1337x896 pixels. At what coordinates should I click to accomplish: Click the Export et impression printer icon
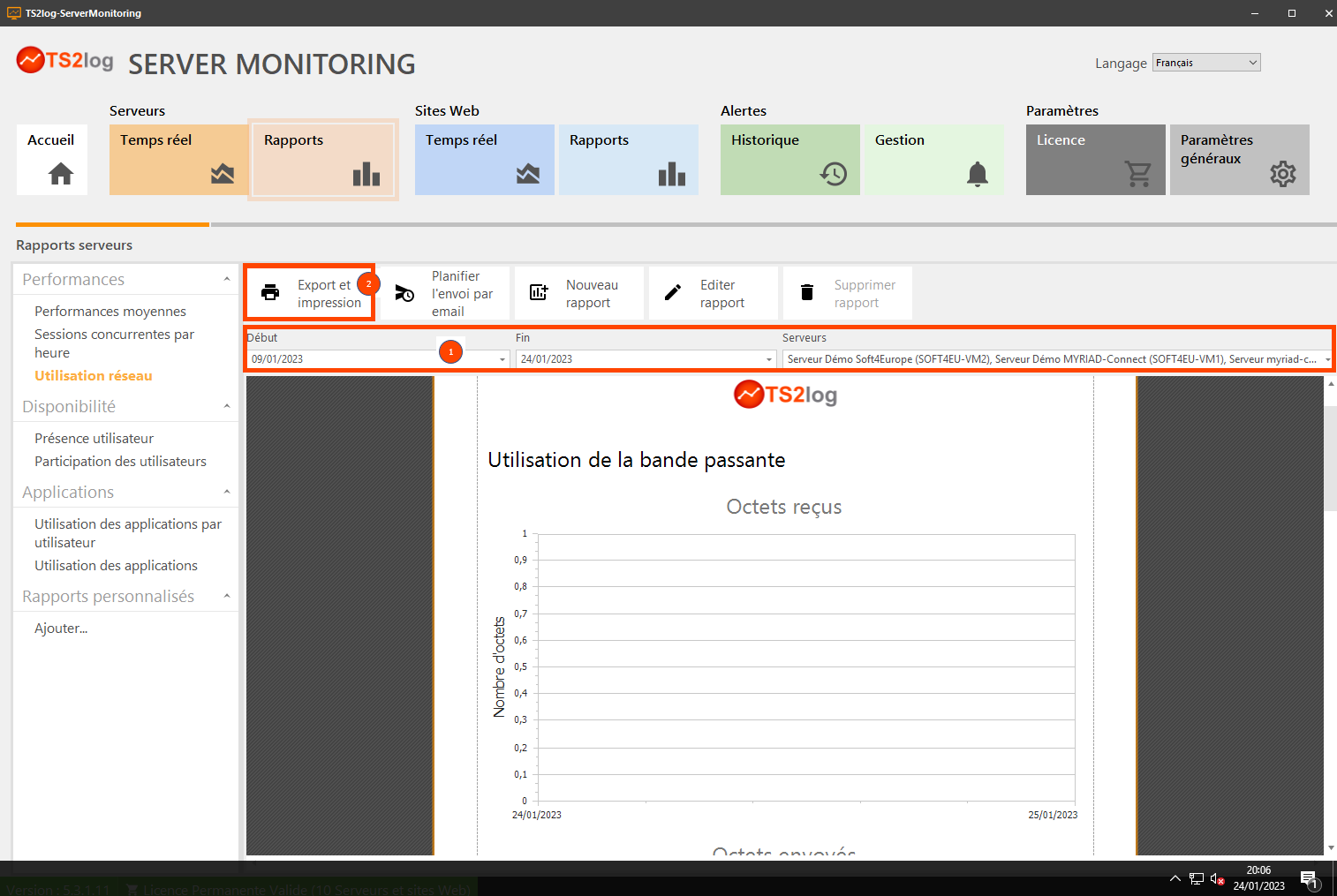click(x=270, y=293)
